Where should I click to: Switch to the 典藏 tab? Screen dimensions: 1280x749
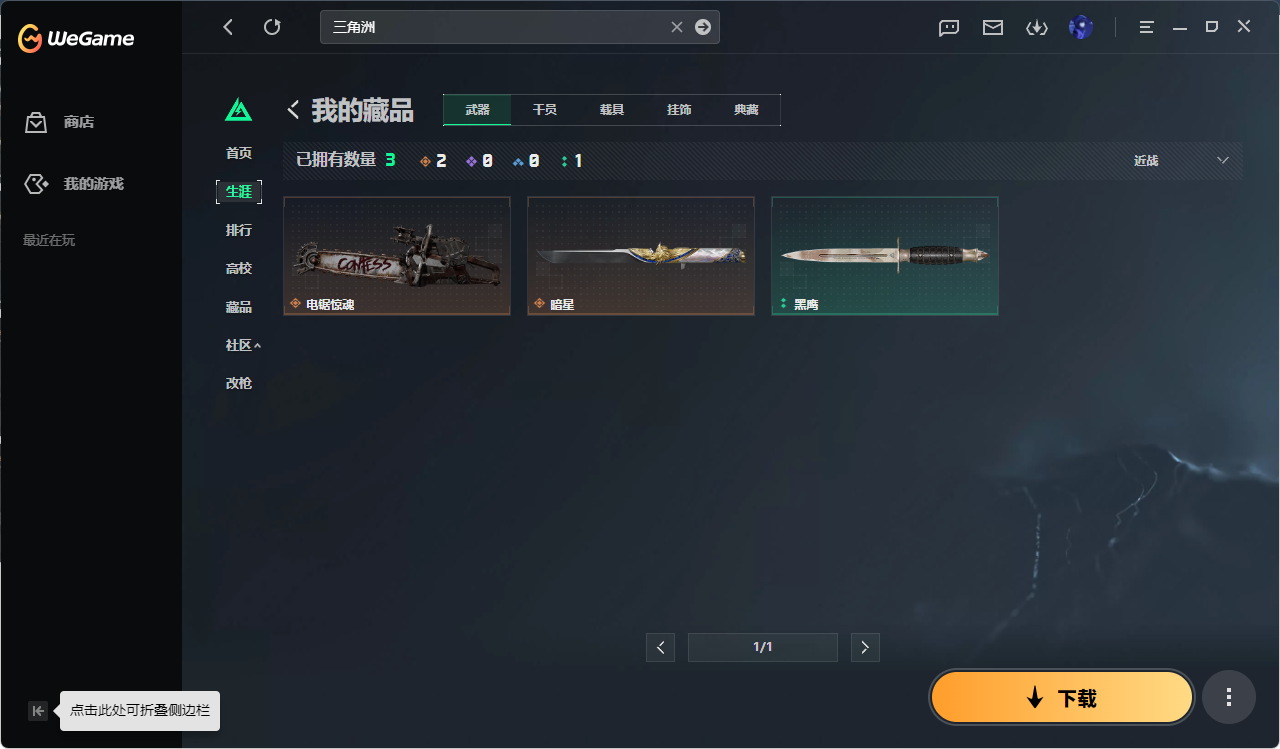(x=746, y=110)
